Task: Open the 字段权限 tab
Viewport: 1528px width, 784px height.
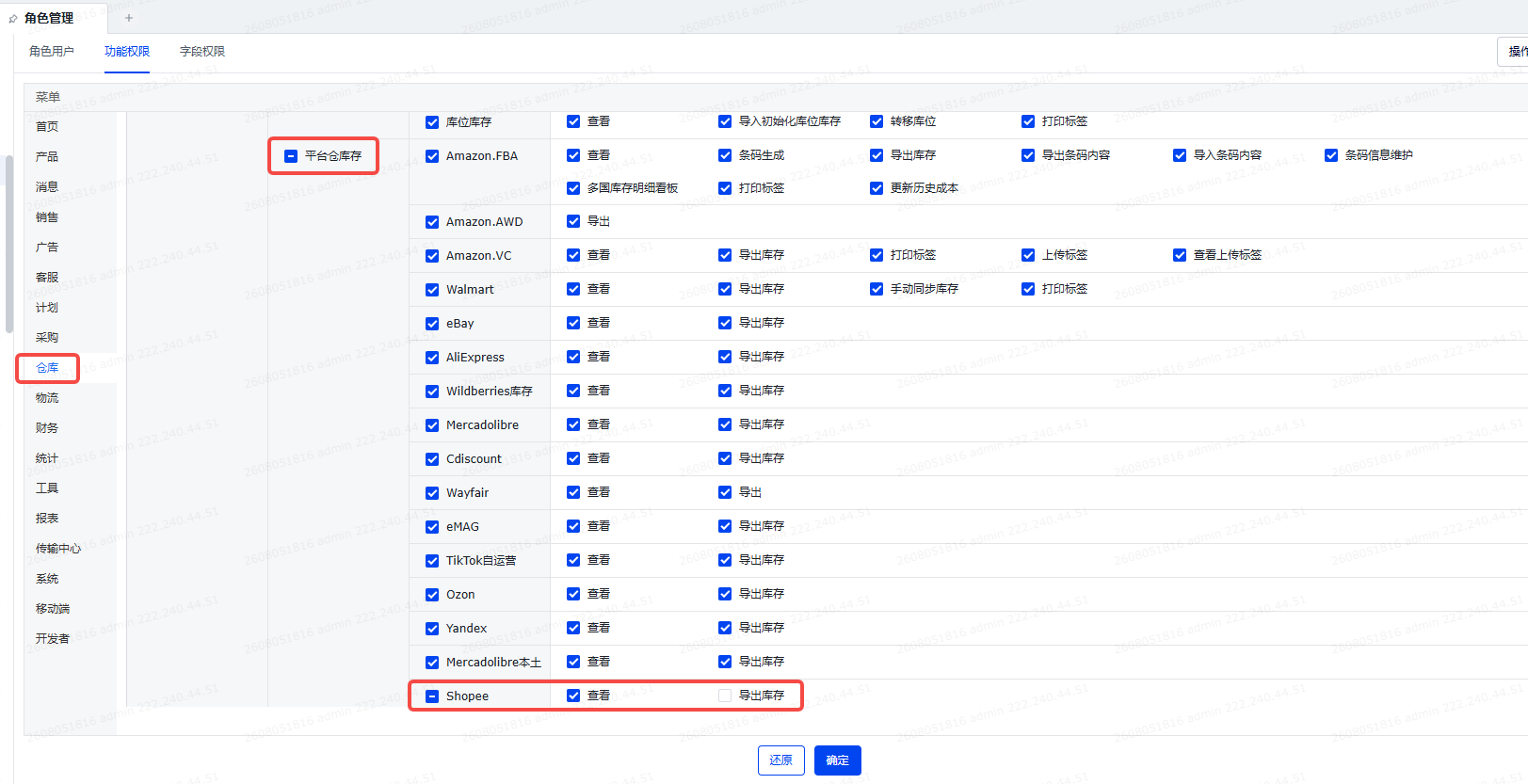Action: (202, 52)
